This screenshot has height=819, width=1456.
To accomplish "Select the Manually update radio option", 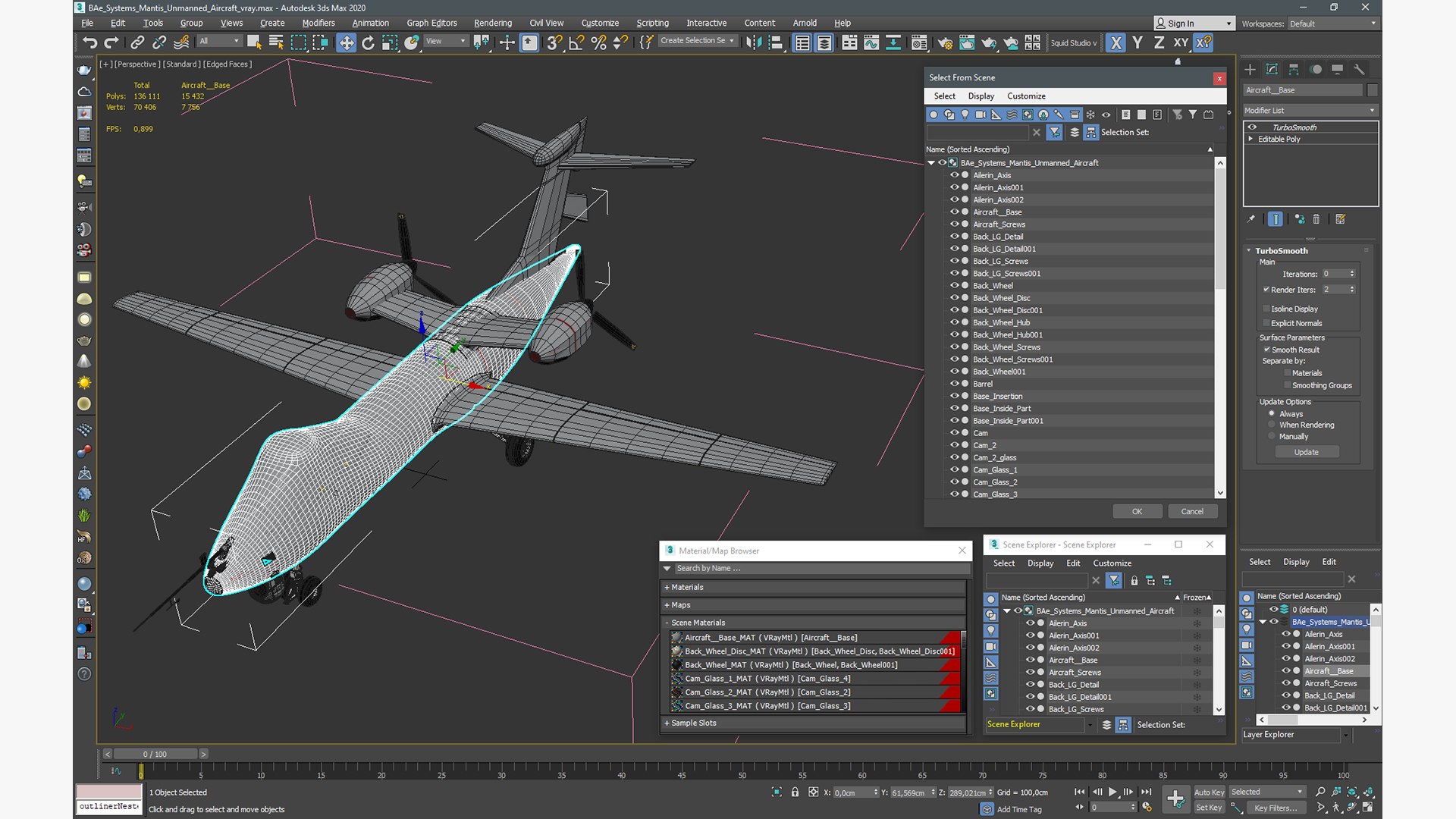I will click(1272, 436).
